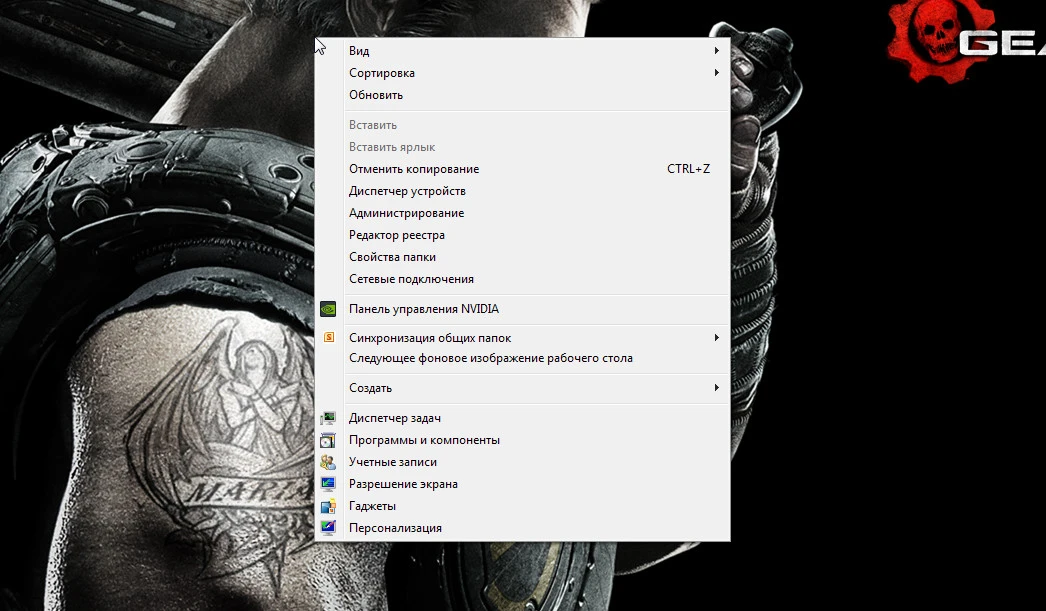Choose Следующее фоновое изображение рабочего стола
The width and height of the screenshot is (1046, 611).
coord(522,358)
